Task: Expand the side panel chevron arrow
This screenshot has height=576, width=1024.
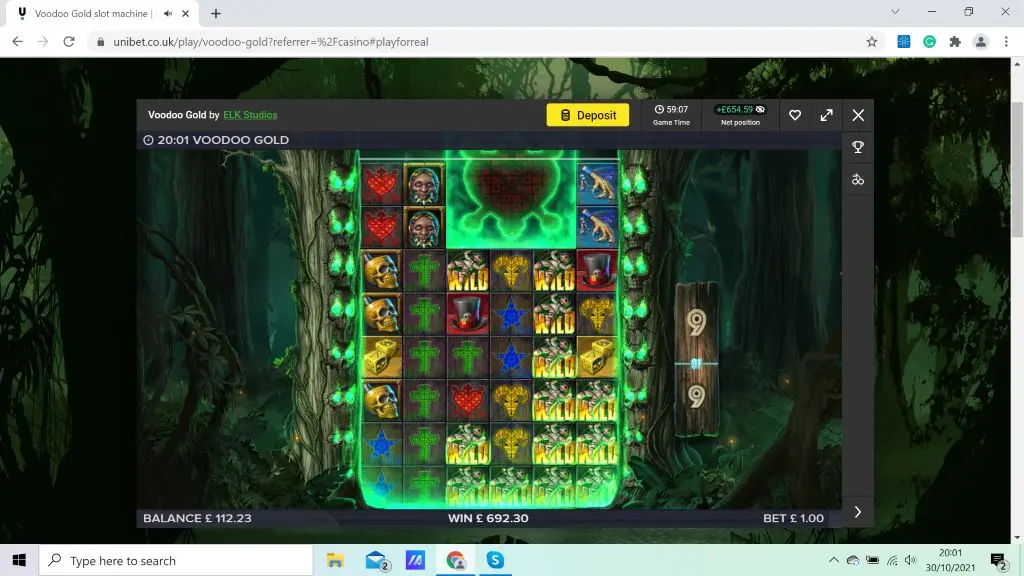Action: 858,512
